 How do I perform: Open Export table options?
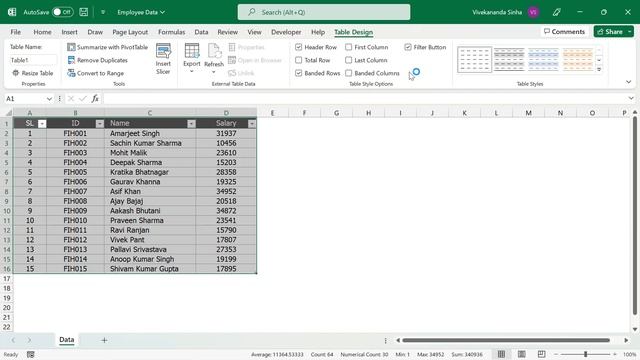pos(191,59)
